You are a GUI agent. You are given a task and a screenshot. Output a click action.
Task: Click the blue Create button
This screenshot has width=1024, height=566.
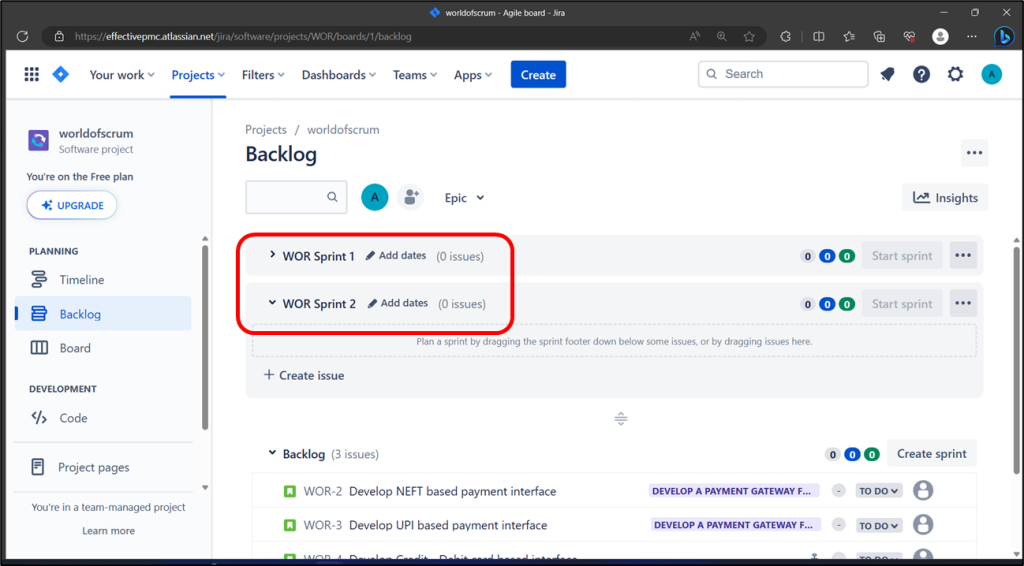point(538,74)
